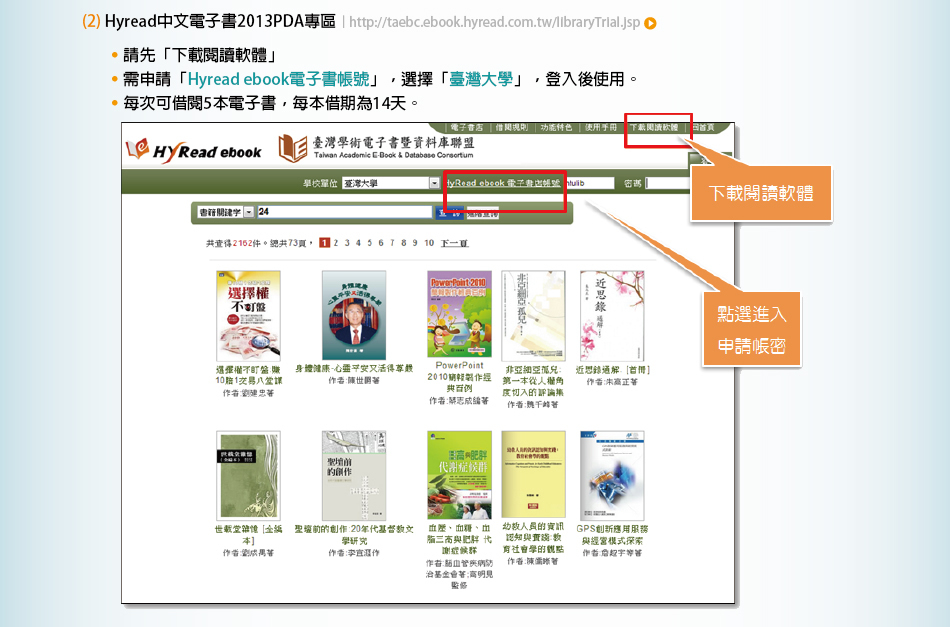950x627 pixels.
Task: Click the 下一頁 next page link
Action: (x=454, y=243)
